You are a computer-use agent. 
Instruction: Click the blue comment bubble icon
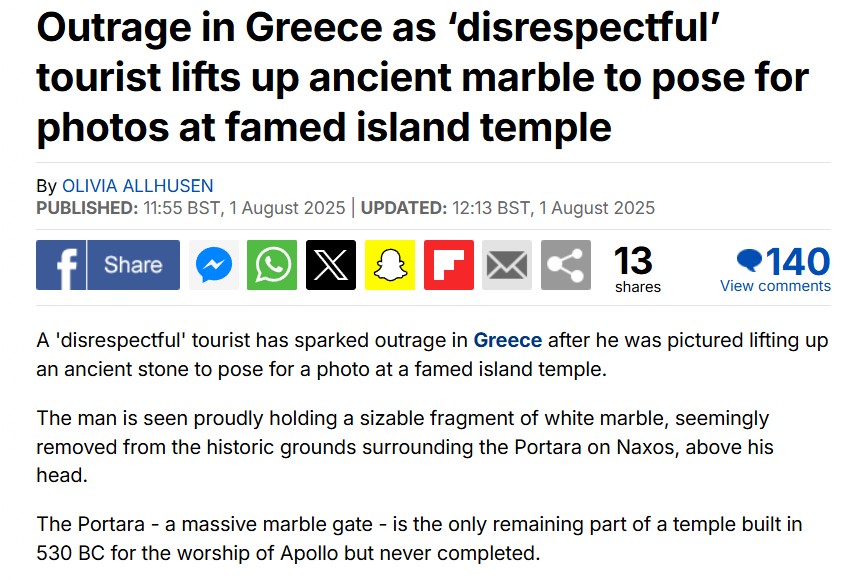pos(749,261)
